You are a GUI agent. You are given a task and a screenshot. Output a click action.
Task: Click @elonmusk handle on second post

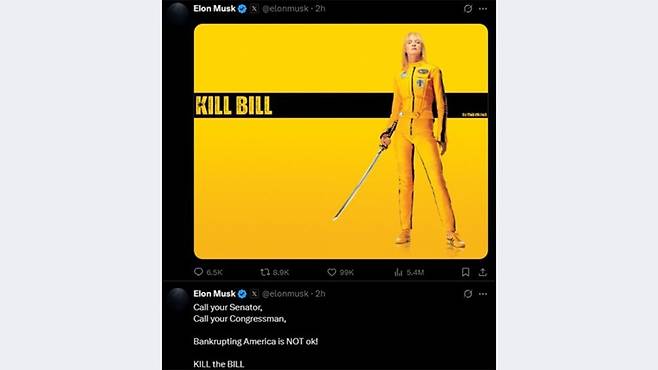coord(285,294)
